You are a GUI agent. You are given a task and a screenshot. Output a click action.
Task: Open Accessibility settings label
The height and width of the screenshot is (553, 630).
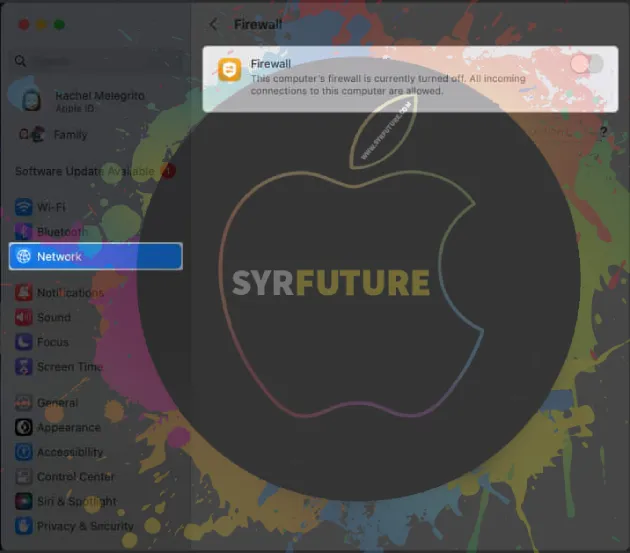tap(70, 452)
